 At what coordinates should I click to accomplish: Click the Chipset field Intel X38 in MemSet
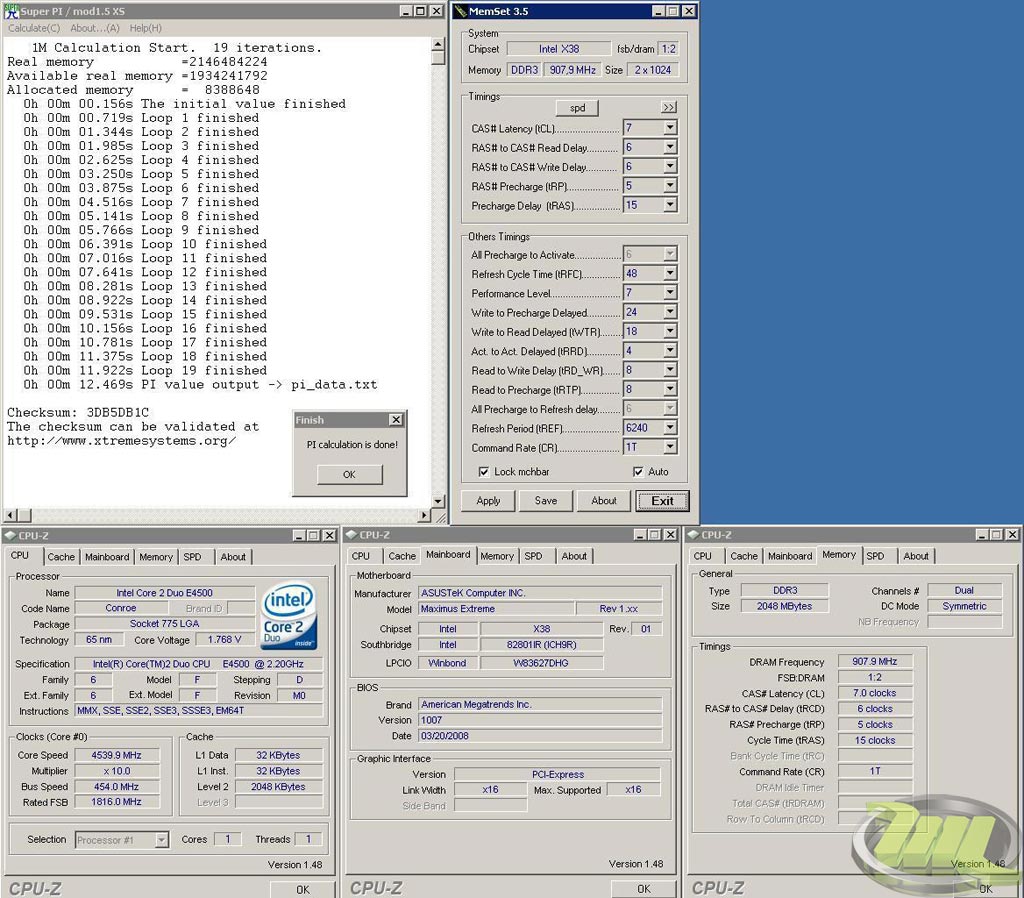click(558, 49)
